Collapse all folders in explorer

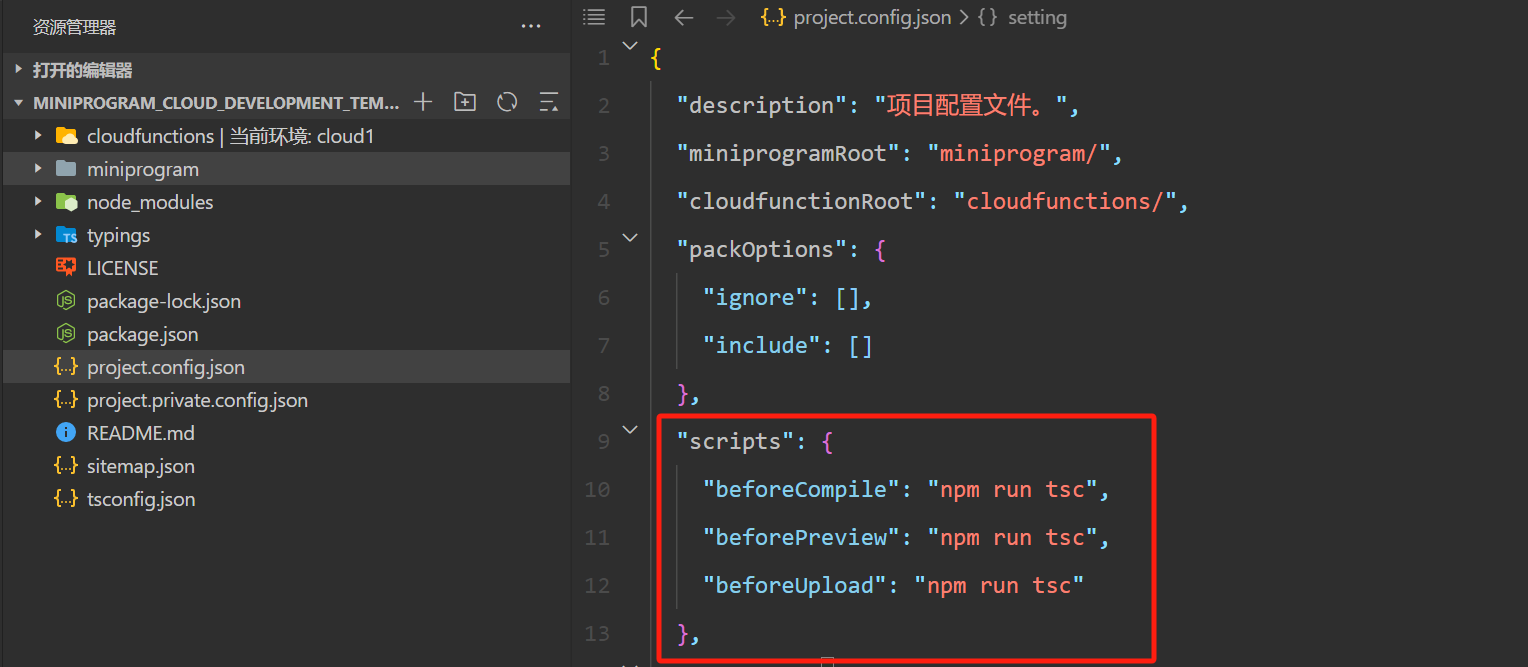(x=548, y=102)
